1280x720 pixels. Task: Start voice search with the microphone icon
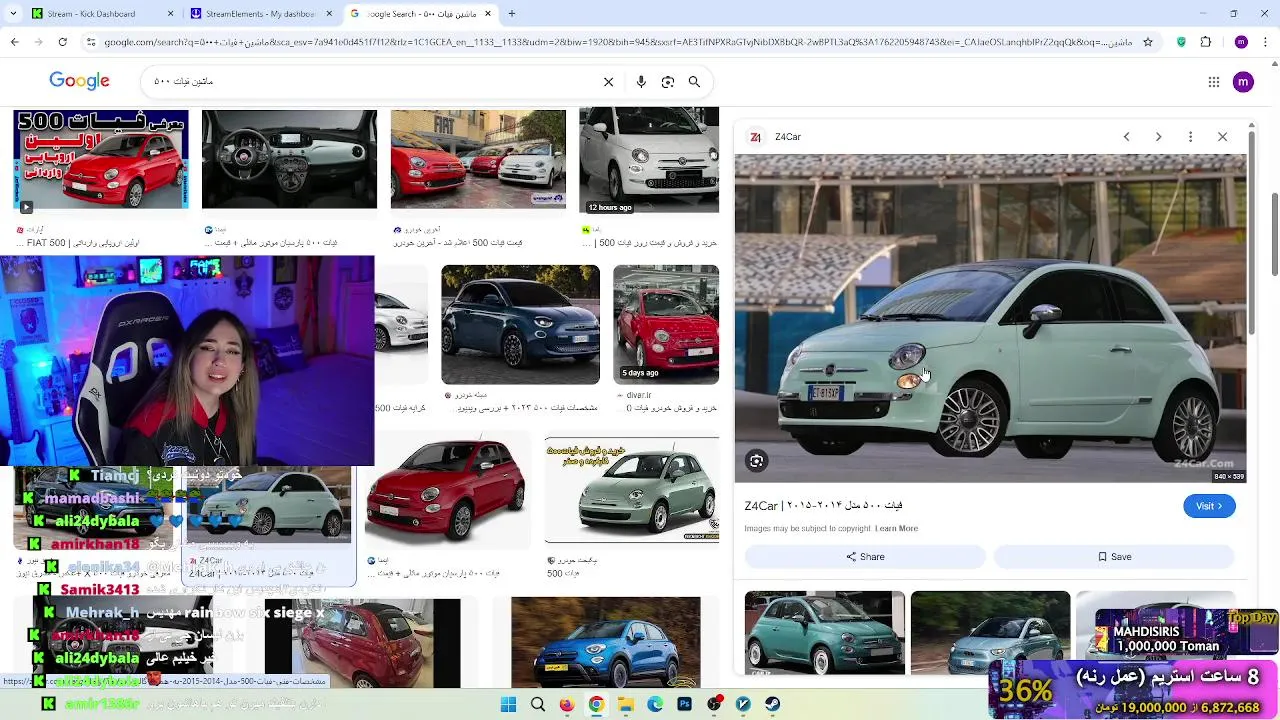click(641, 82)
